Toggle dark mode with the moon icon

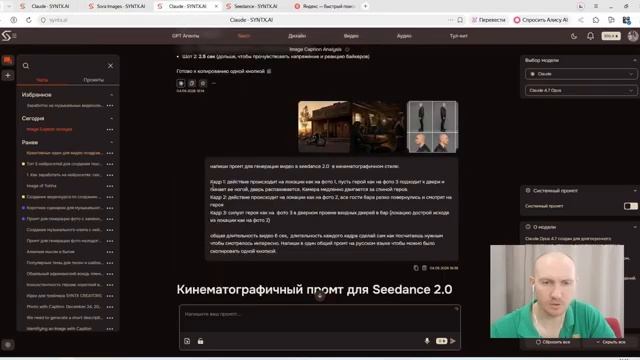(574, 36)
